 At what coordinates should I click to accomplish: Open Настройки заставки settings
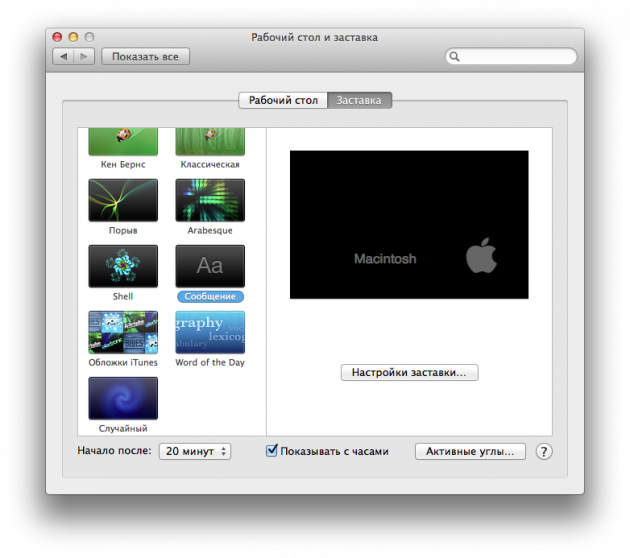pos(409,372)
